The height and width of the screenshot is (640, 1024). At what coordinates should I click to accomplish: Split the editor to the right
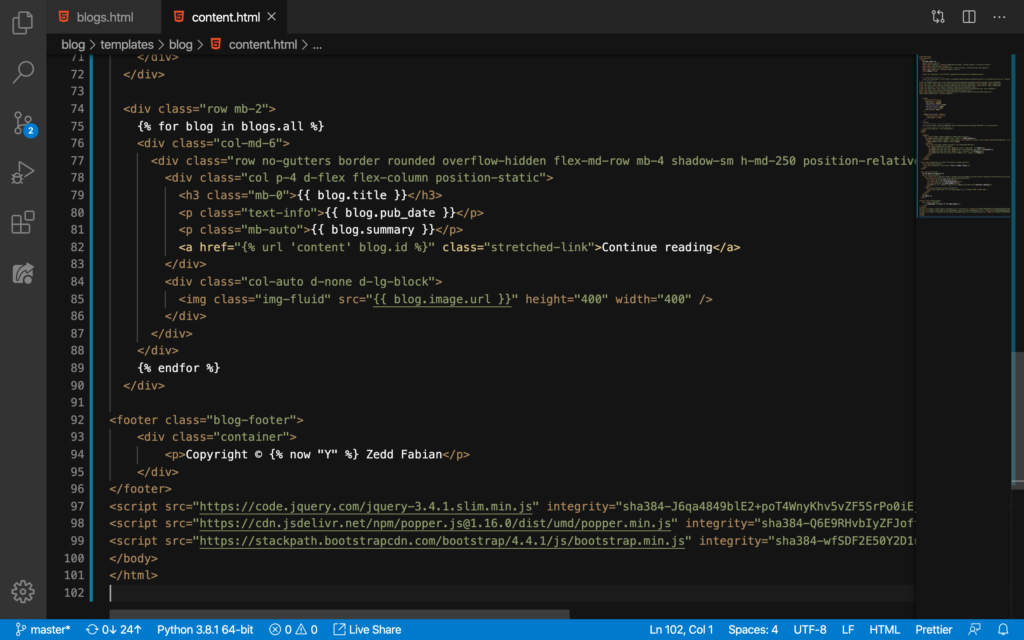click(x=968, y=17)
